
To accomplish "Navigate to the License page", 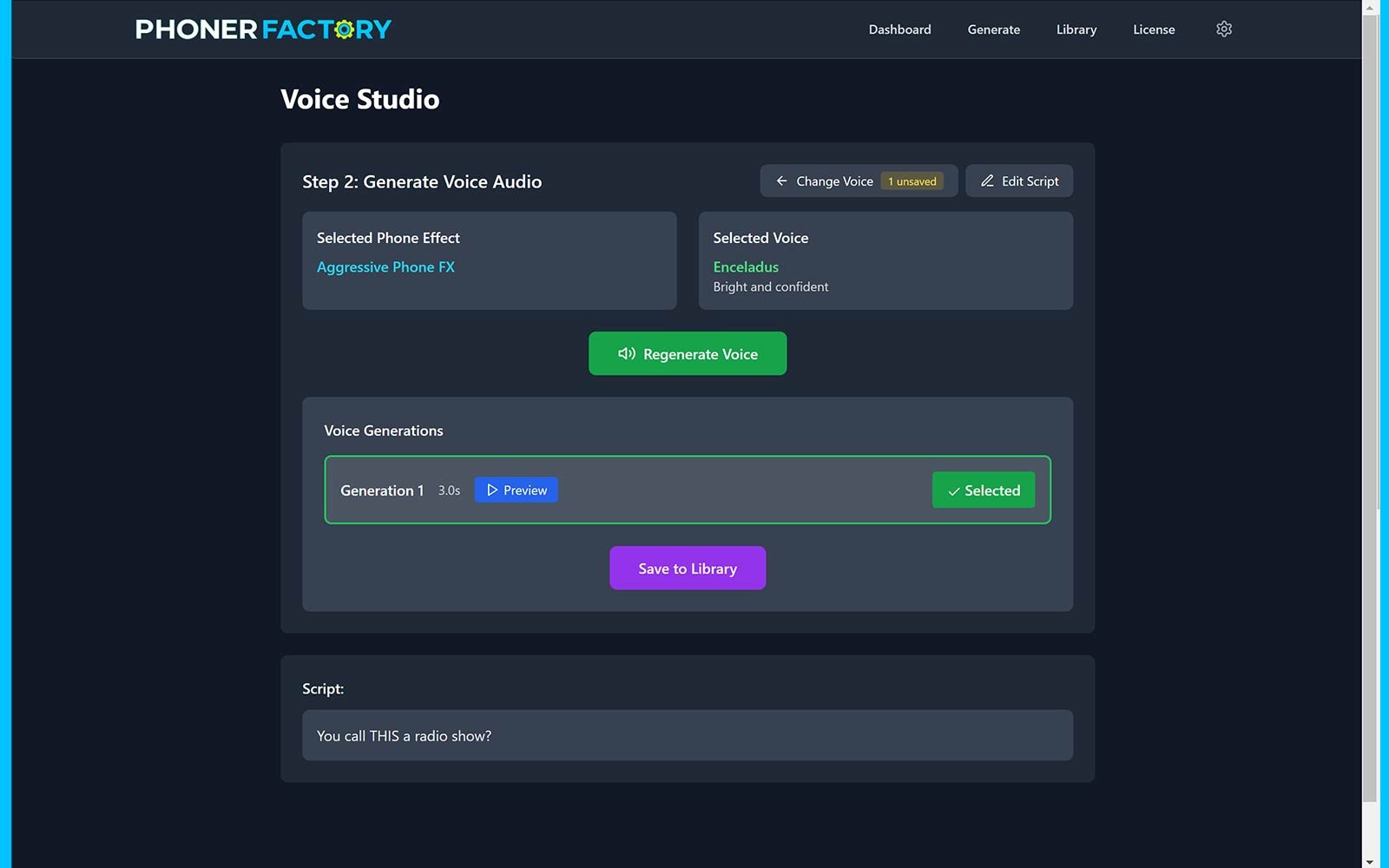I will click(1153, 30).
